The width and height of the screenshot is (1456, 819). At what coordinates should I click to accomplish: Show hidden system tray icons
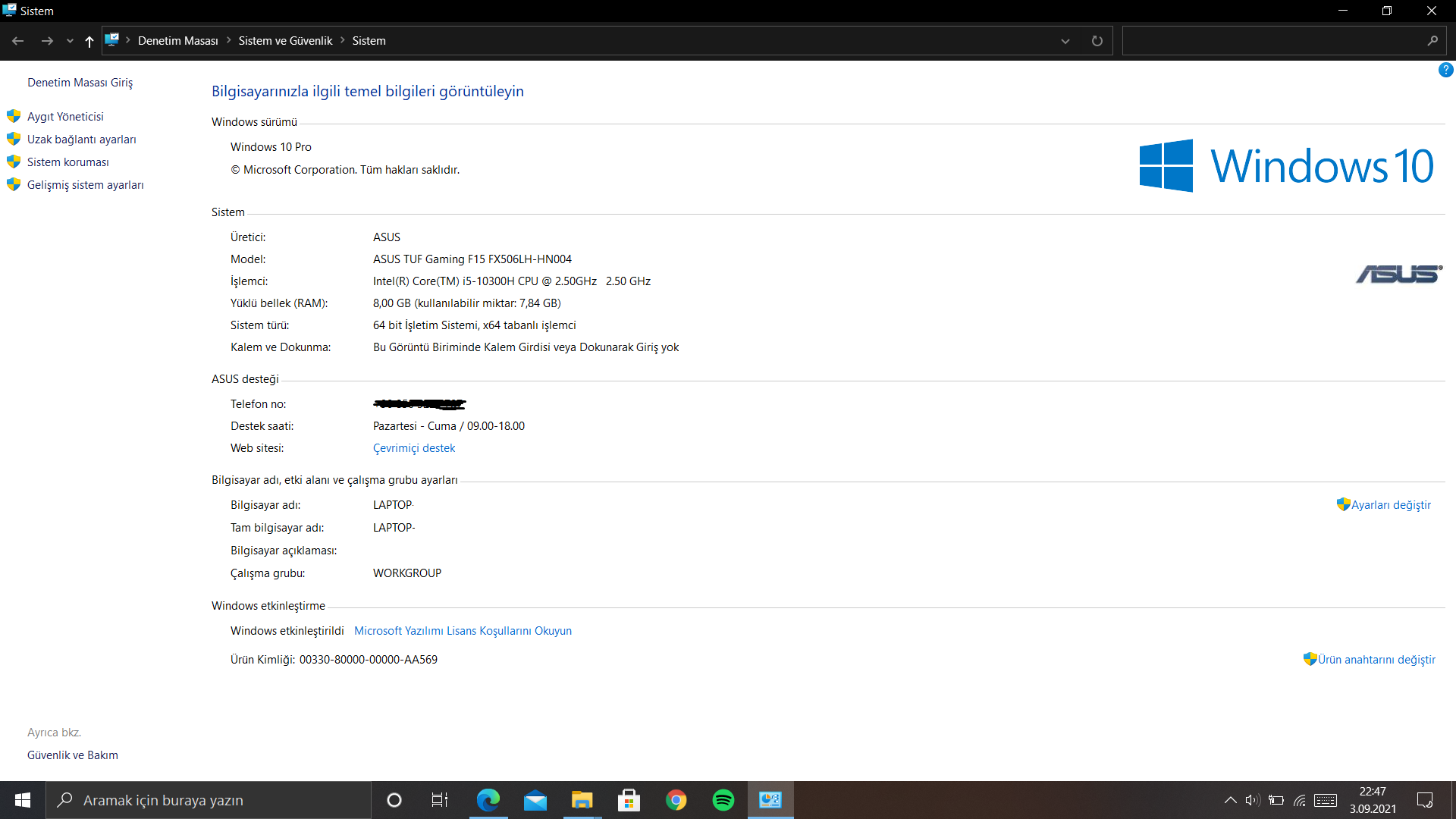point(1230,800)
